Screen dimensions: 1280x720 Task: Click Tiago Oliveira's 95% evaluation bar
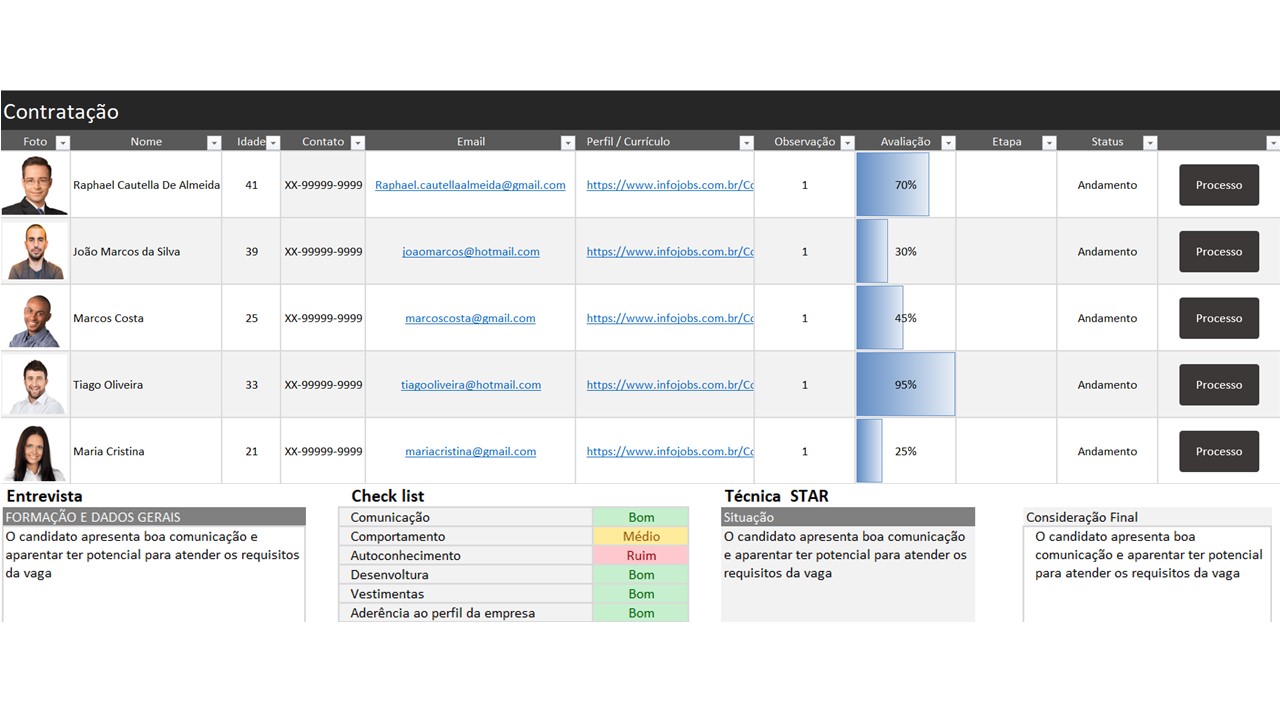click(905, 385)
